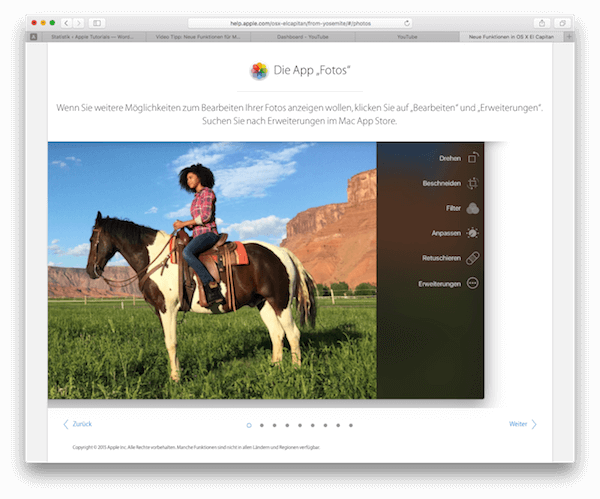
Task: Select the first page indicator dot
Action: tap(249, 425)
